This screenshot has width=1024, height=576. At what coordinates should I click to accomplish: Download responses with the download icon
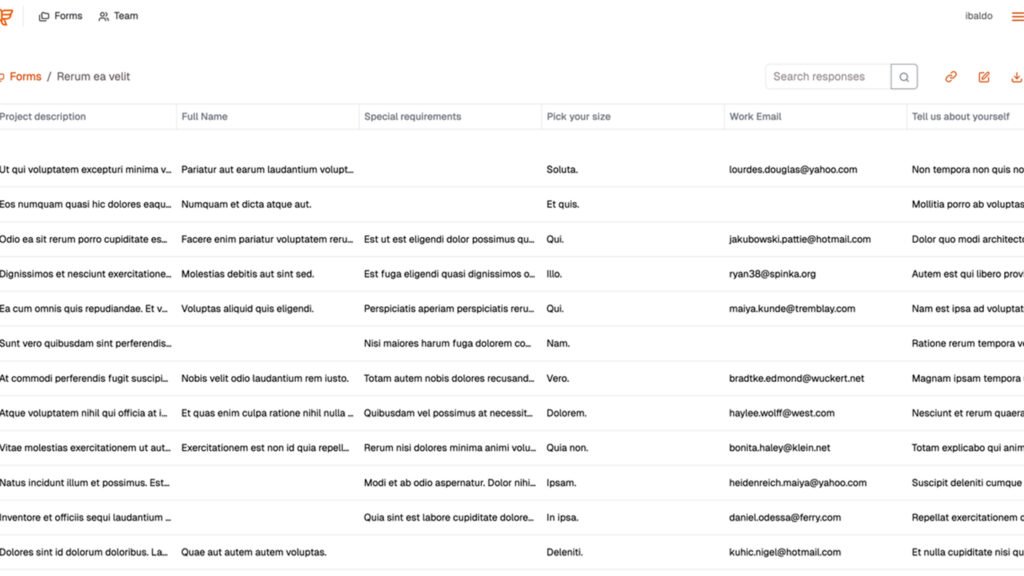(x=1016, y=77)
